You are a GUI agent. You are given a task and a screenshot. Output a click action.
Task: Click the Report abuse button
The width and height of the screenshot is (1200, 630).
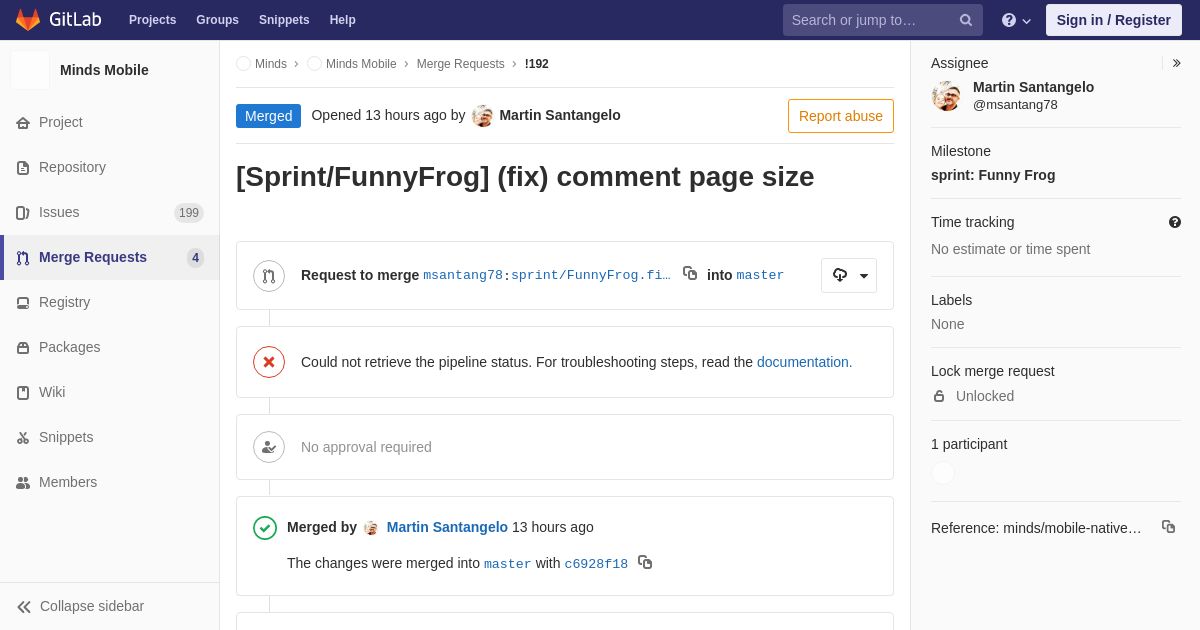click(841, 116)
